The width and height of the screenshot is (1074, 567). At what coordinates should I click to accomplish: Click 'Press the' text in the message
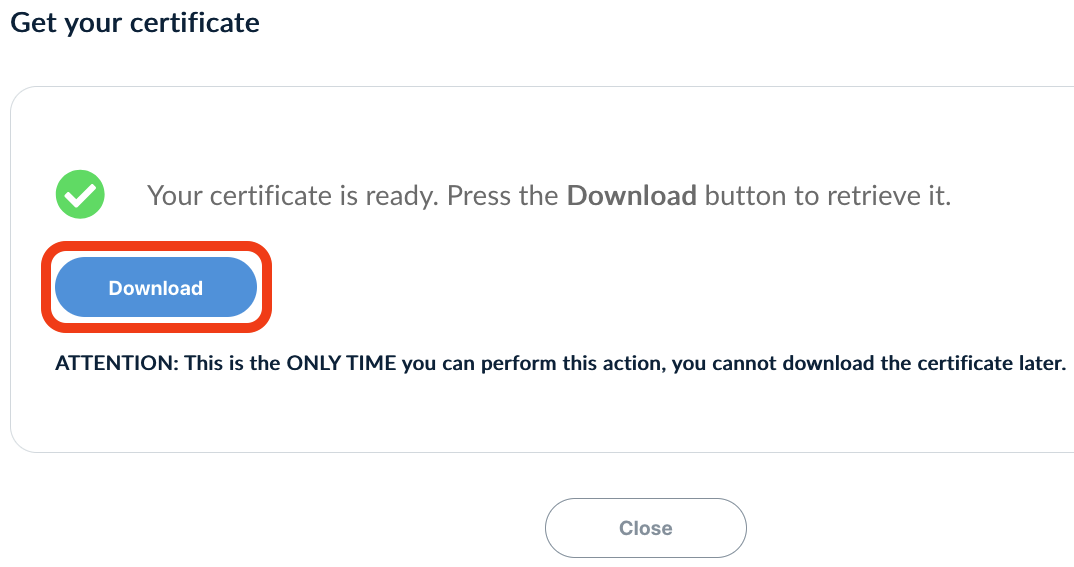pos(503,196)
